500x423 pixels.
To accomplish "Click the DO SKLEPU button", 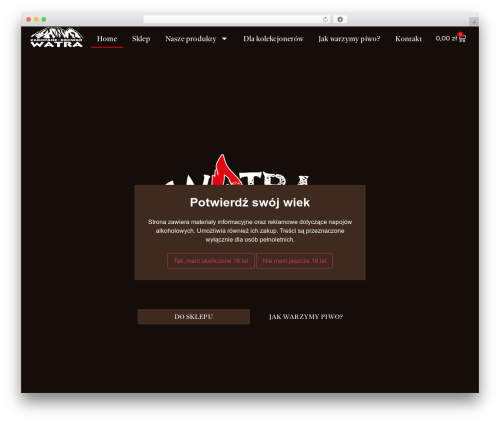I will (x=194, y=317).
